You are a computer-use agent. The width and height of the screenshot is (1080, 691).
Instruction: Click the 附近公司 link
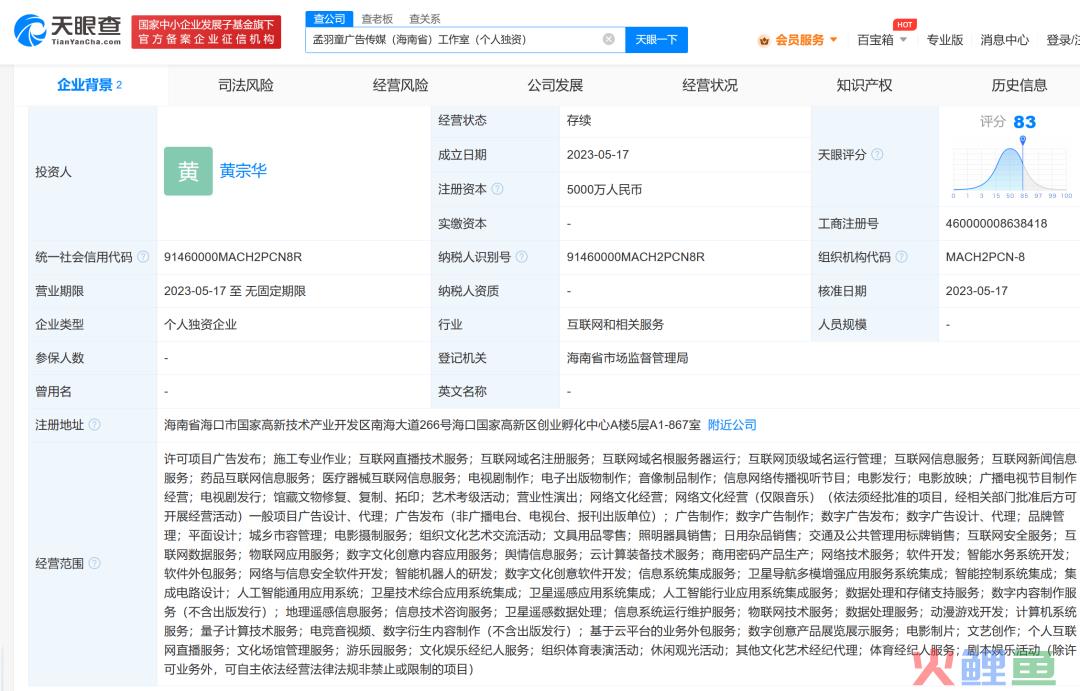pyautogui.click(x=732, y=425)
